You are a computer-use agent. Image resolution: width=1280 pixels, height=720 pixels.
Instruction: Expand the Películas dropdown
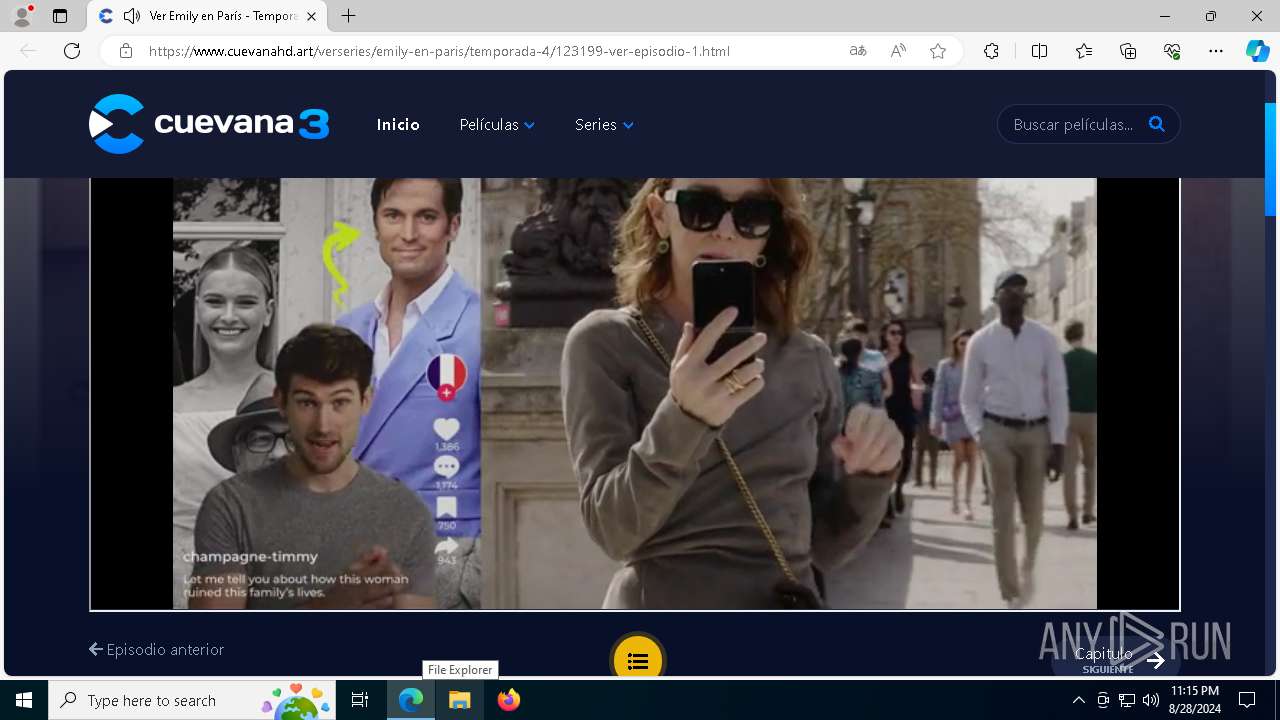click(497, 125)
